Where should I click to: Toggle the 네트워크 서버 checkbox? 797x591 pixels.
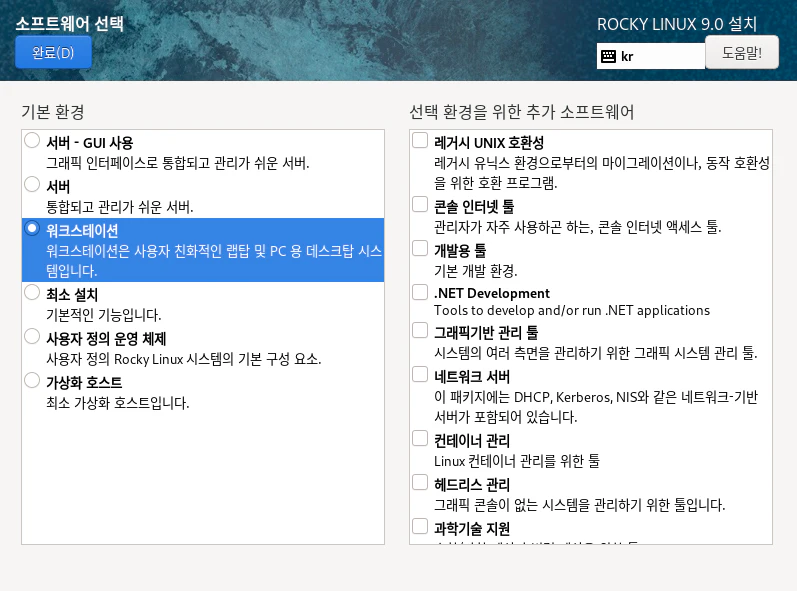420,375
